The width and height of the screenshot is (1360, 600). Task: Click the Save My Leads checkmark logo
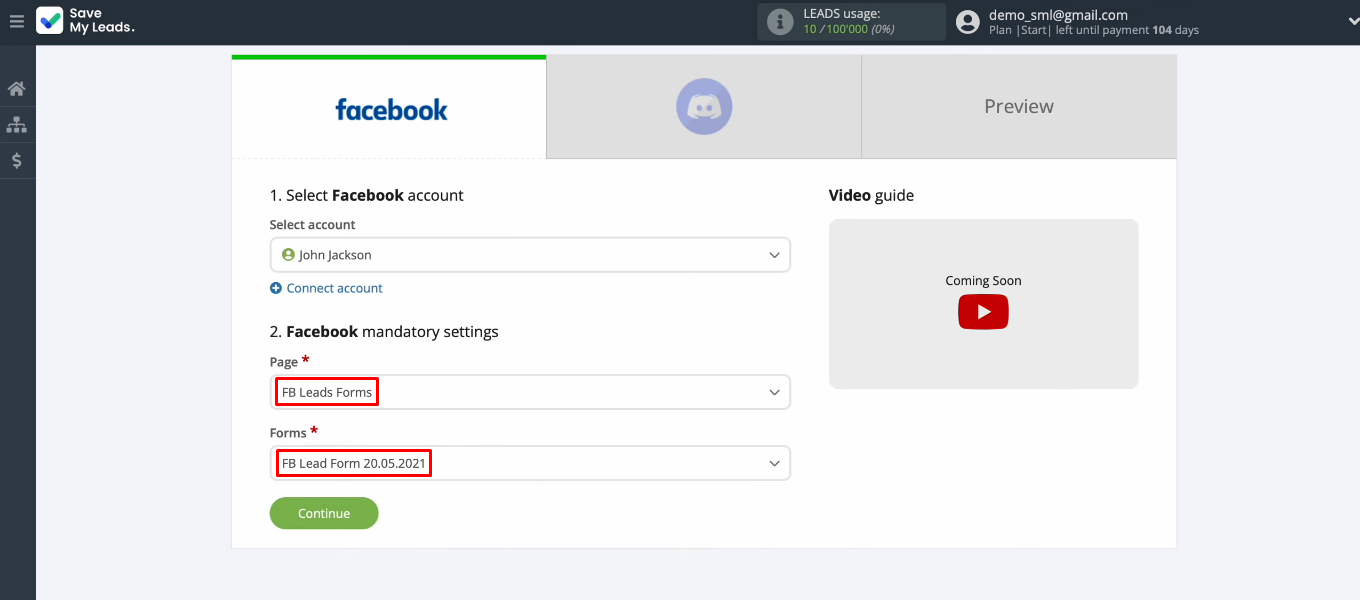(49, 21)
